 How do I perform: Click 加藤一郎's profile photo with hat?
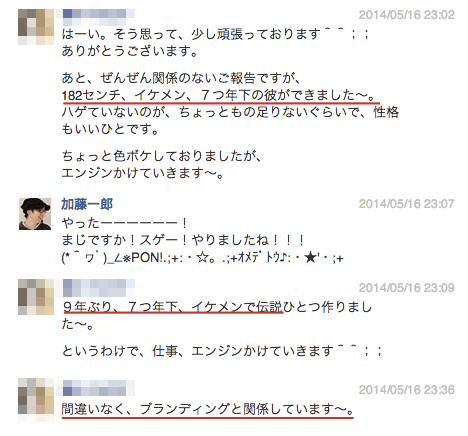(x=35, y=214)
